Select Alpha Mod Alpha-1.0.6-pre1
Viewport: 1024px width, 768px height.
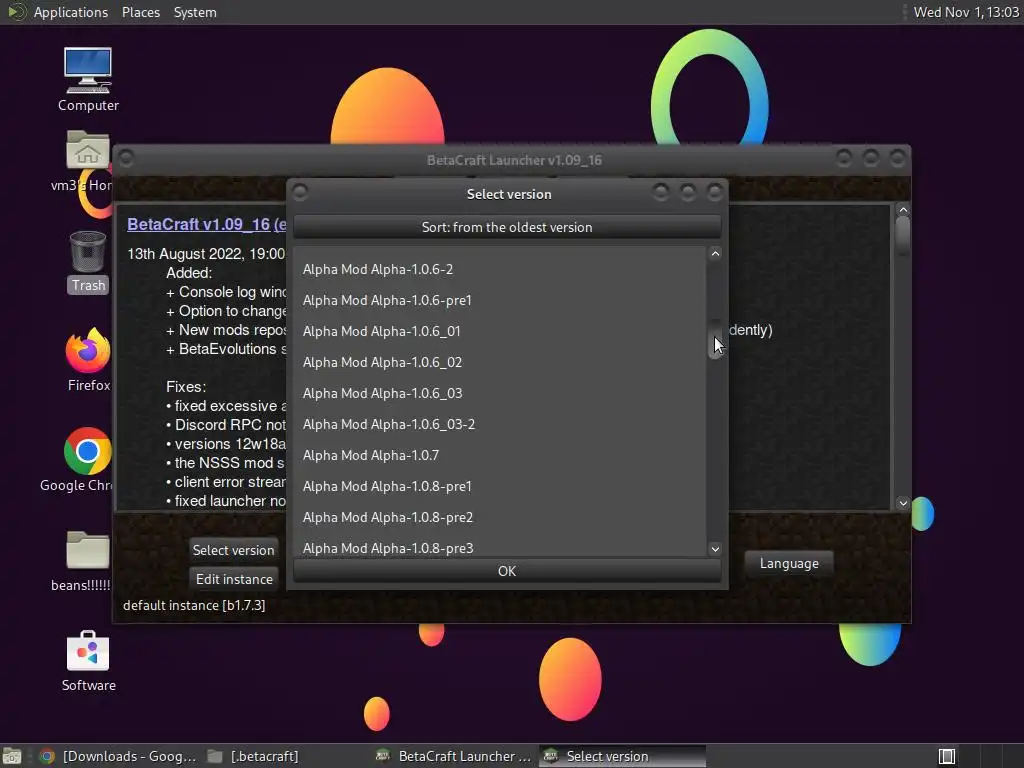point(500,300)
